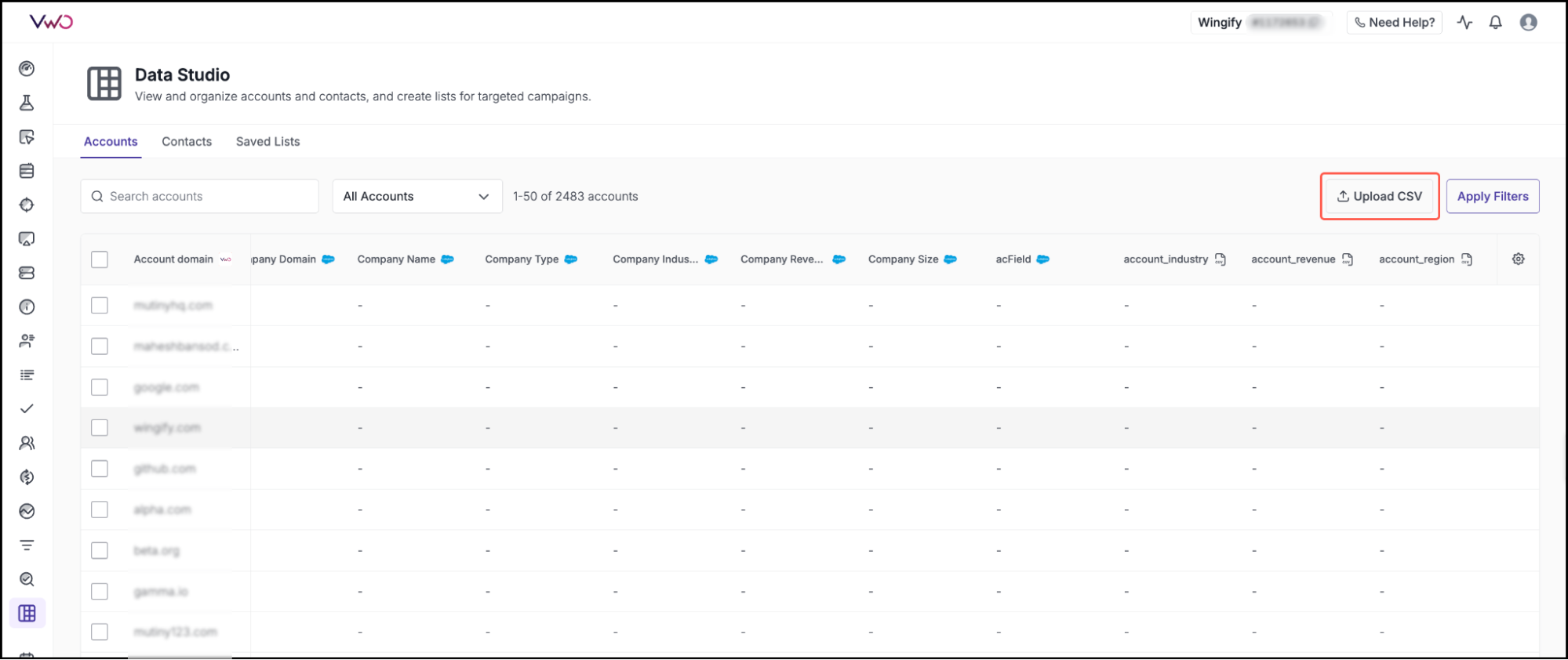Image resolution: width=1568 pixels, height=660 pixels.
Task: Click Salesforce cloud icon beside acField
Action: 1043,259
